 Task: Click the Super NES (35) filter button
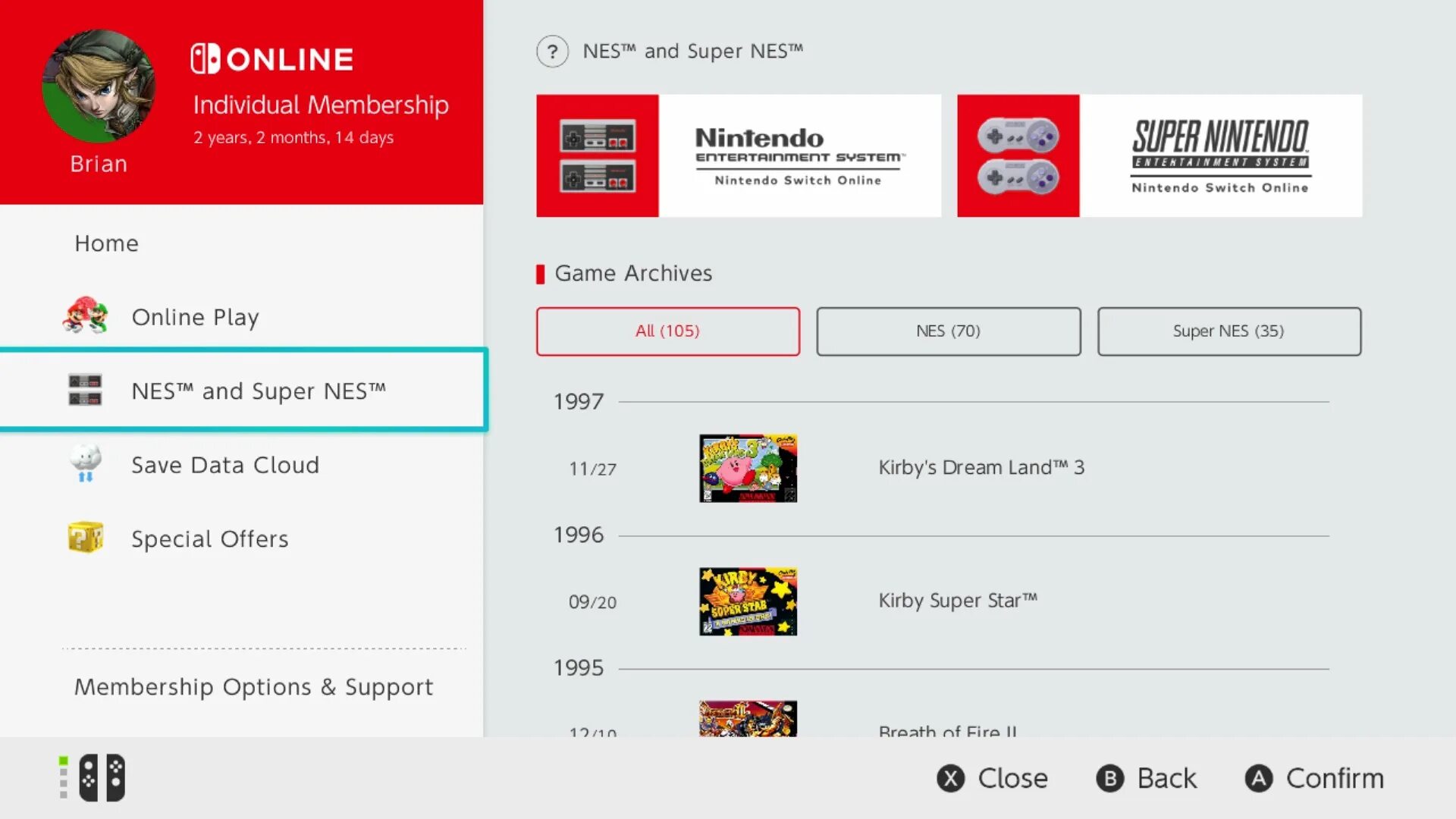1228,331
